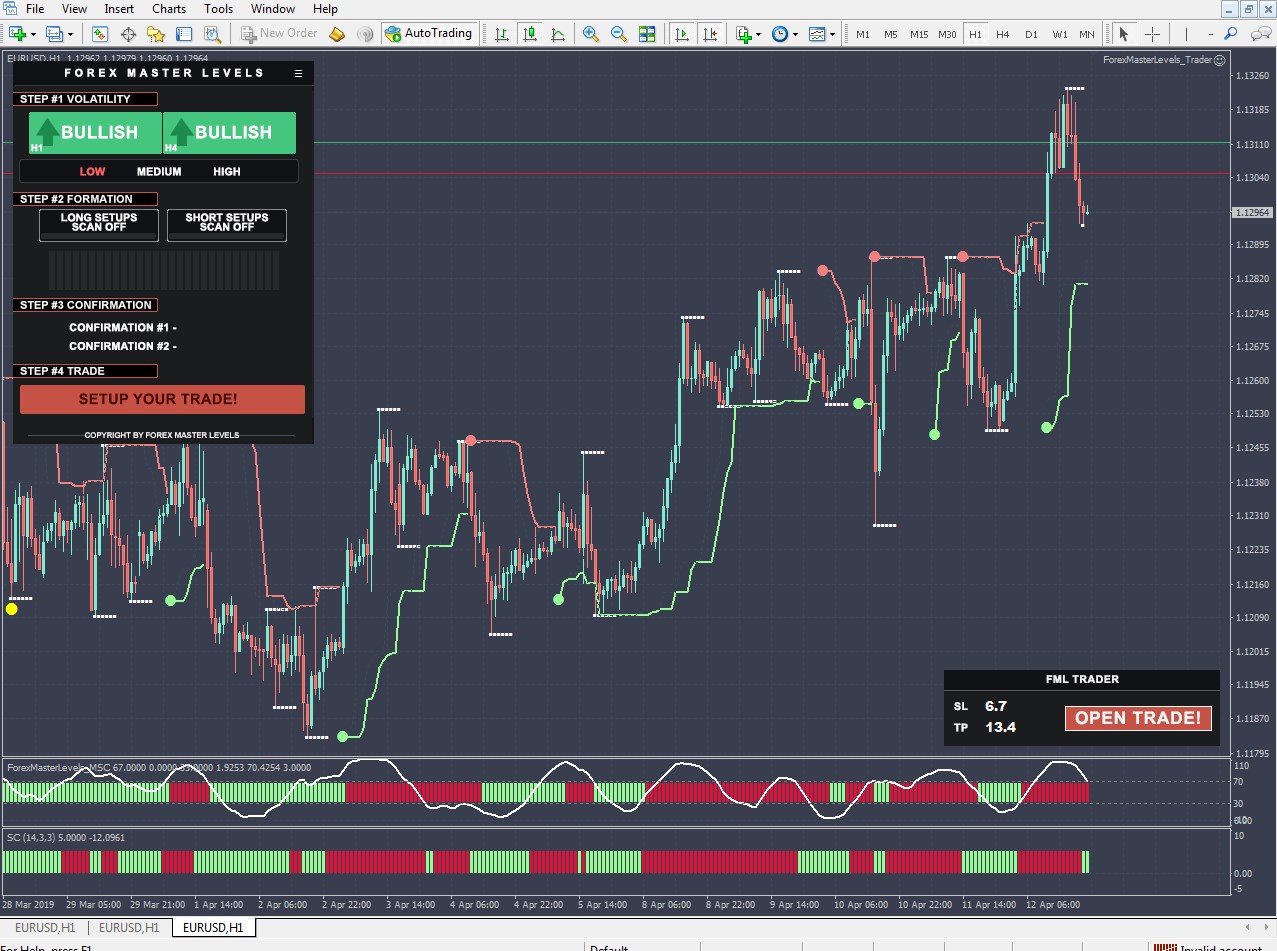Select the M15 timeframe
Image resolution: width=1277 pixels, height=951 pixels.
tap(919, 34)
